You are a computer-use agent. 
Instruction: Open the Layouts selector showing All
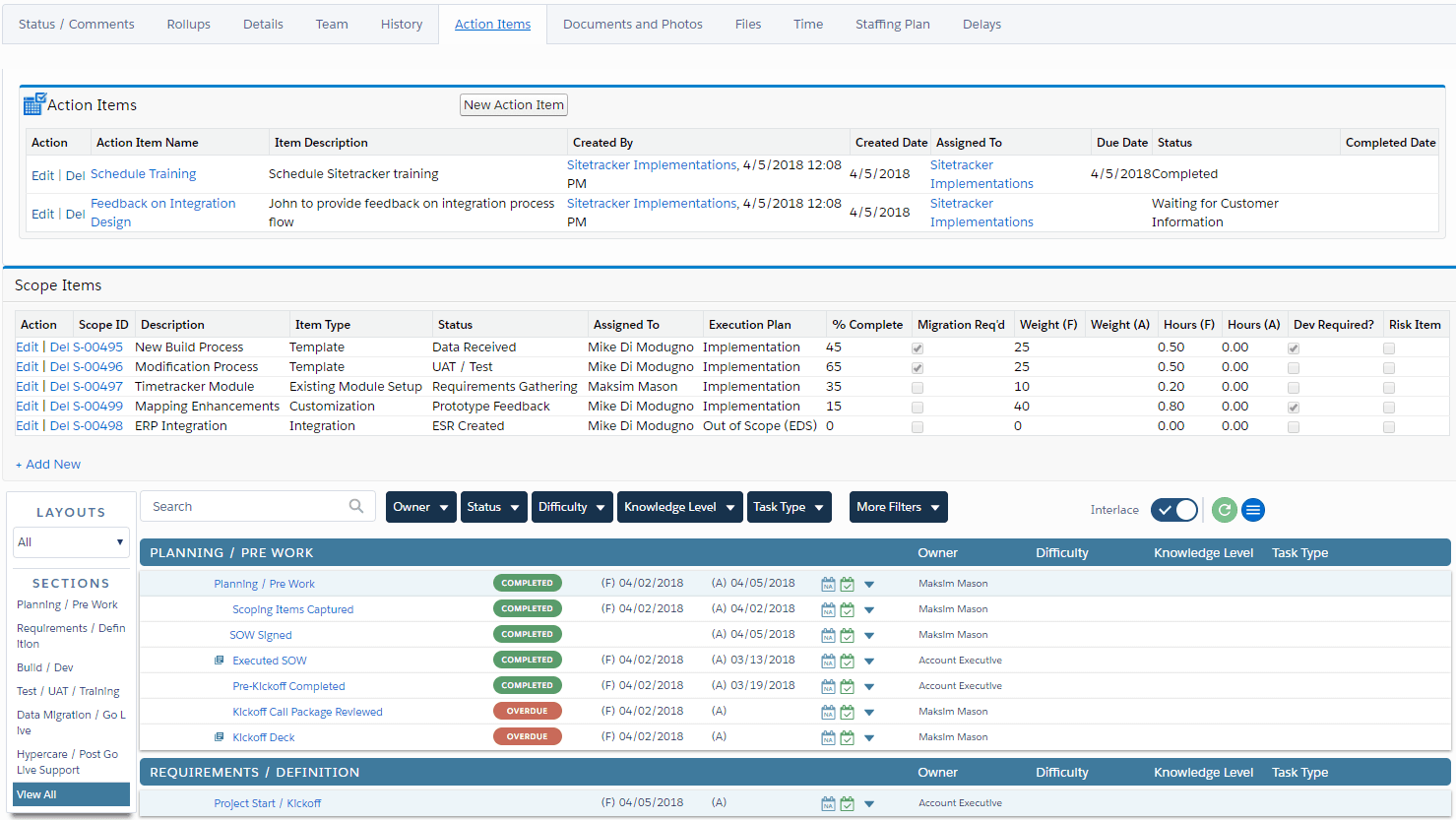pos(70,542)
